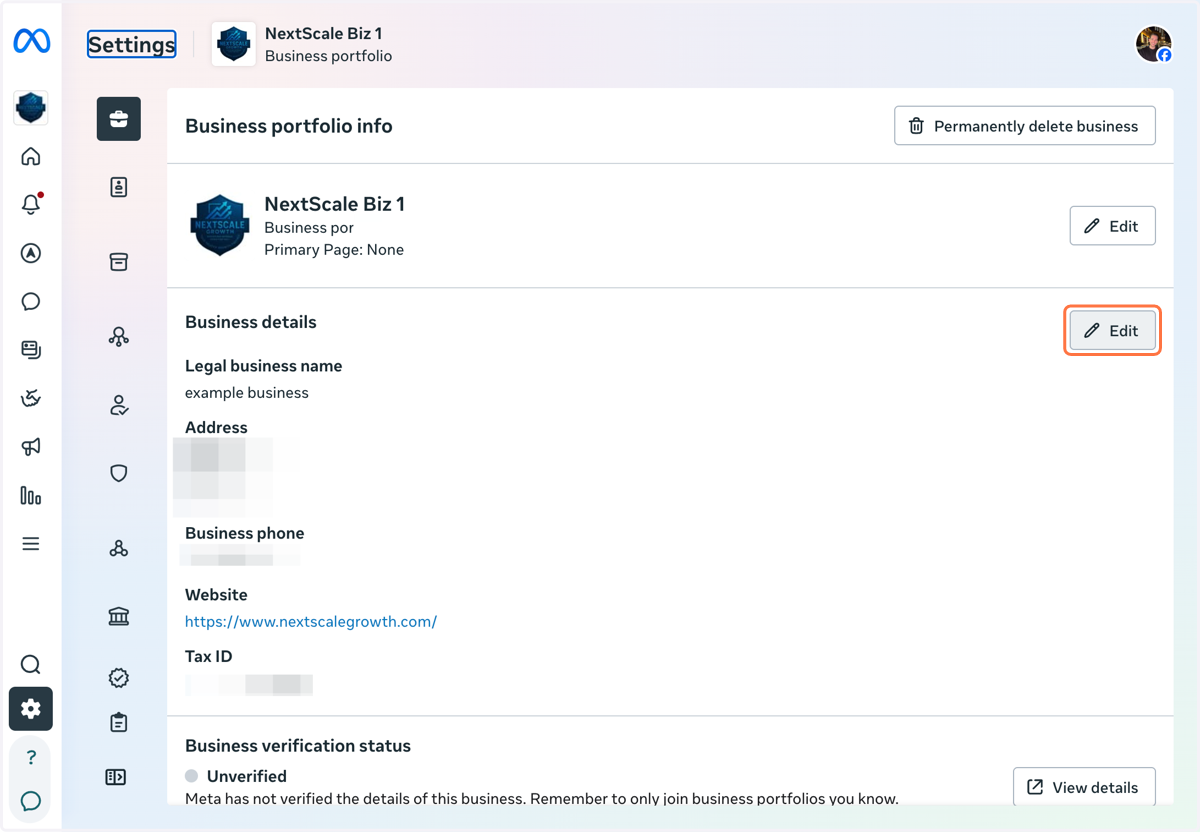Image resolution: width=1200 pixels, height=832 pixels.
Task: Open Ads Manager compass icon
Action: click(x=31, y=253)
